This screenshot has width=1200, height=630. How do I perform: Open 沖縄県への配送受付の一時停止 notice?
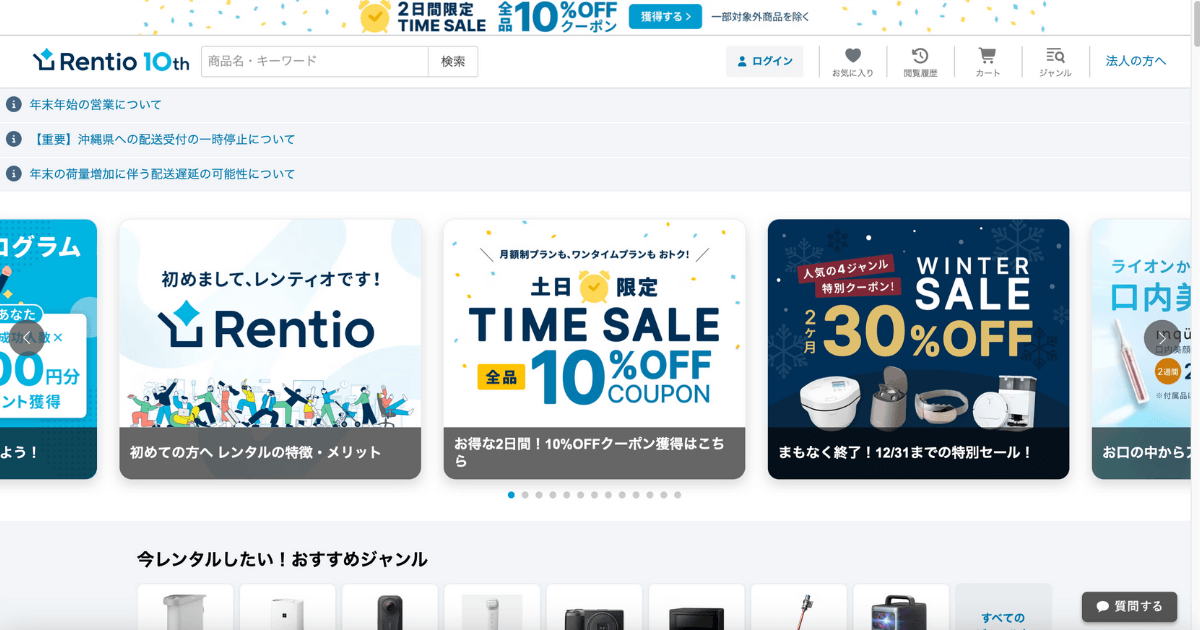[162, 139]
